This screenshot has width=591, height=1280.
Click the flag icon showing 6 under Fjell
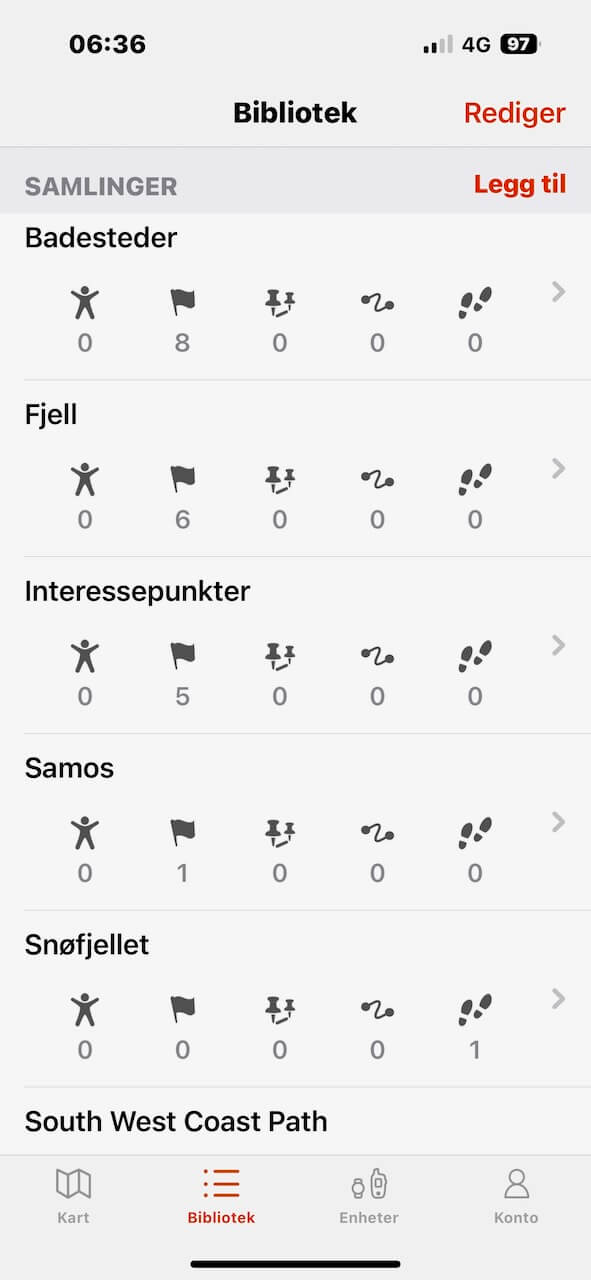point(182,480)
